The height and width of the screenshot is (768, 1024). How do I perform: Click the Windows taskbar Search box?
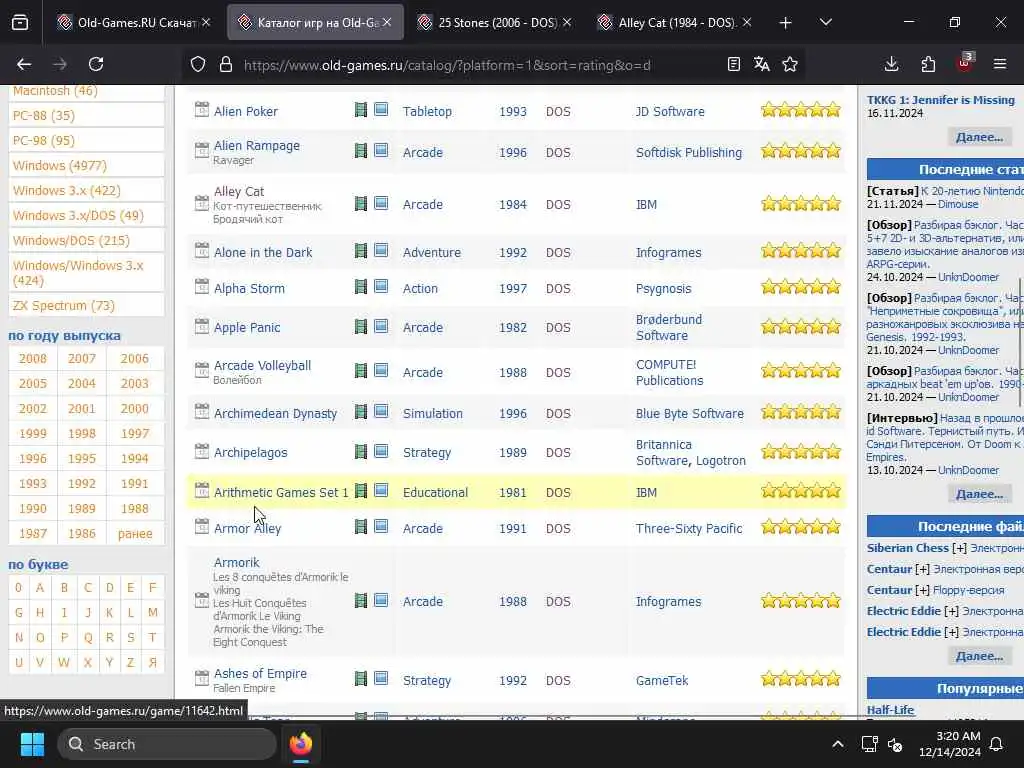click(167, 744)
